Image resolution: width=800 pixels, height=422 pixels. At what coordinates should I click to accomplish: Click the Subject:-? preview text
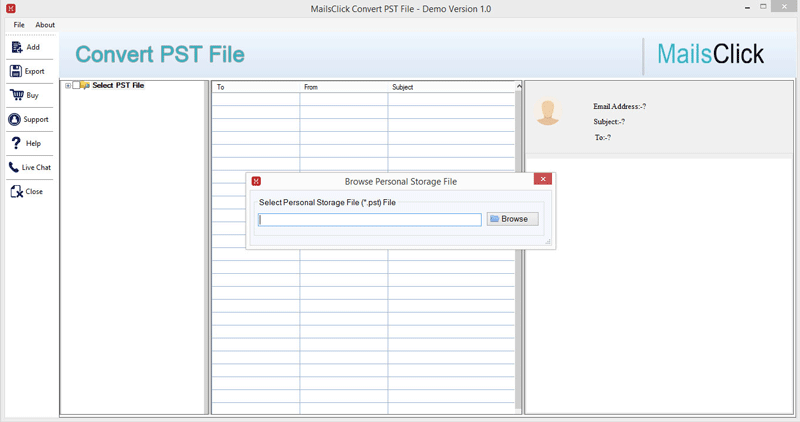point(609,121)
